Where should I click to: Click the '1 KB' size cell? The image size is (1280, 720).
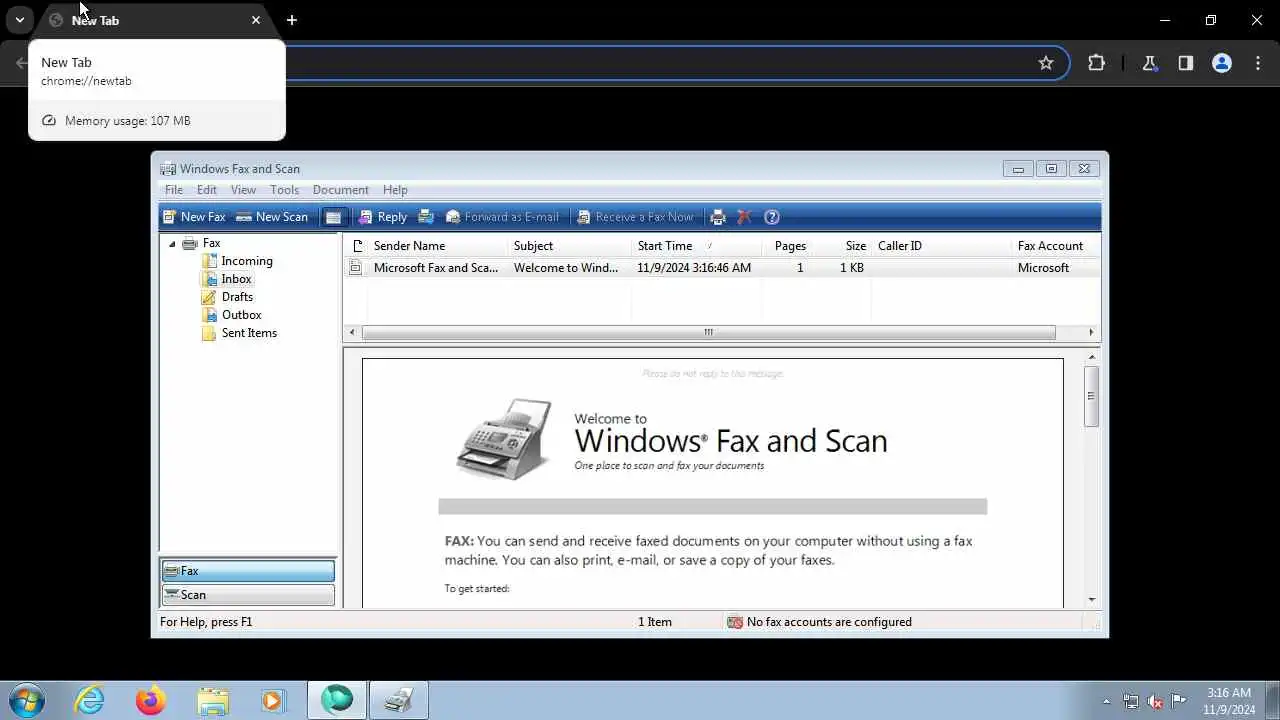pos(853,268)
